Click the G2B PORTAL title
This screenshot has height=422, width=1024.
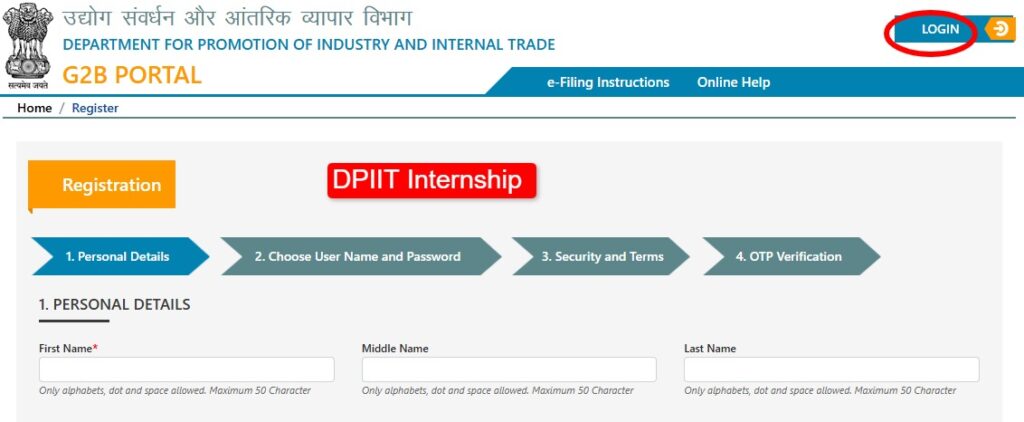[x=132, y=75]
